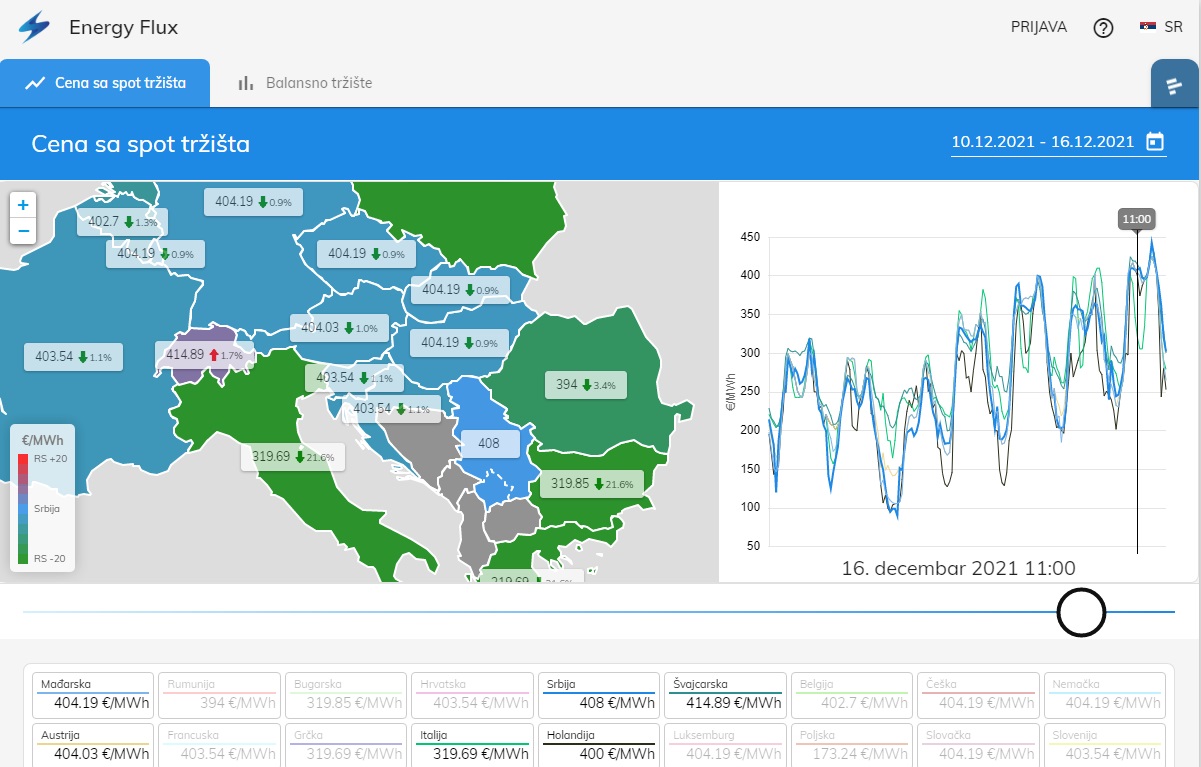Click PRIJAVA to log in
The image size is (1201, 767).
1039,27
